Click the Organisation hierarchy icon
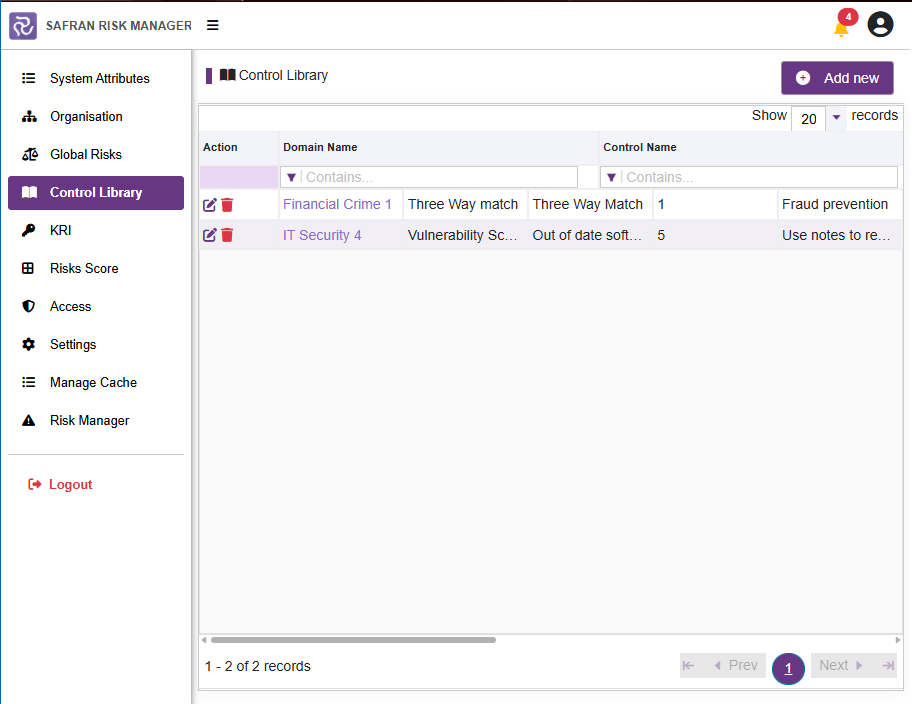The width and height of the screenshot is (912, 704). 29,116
